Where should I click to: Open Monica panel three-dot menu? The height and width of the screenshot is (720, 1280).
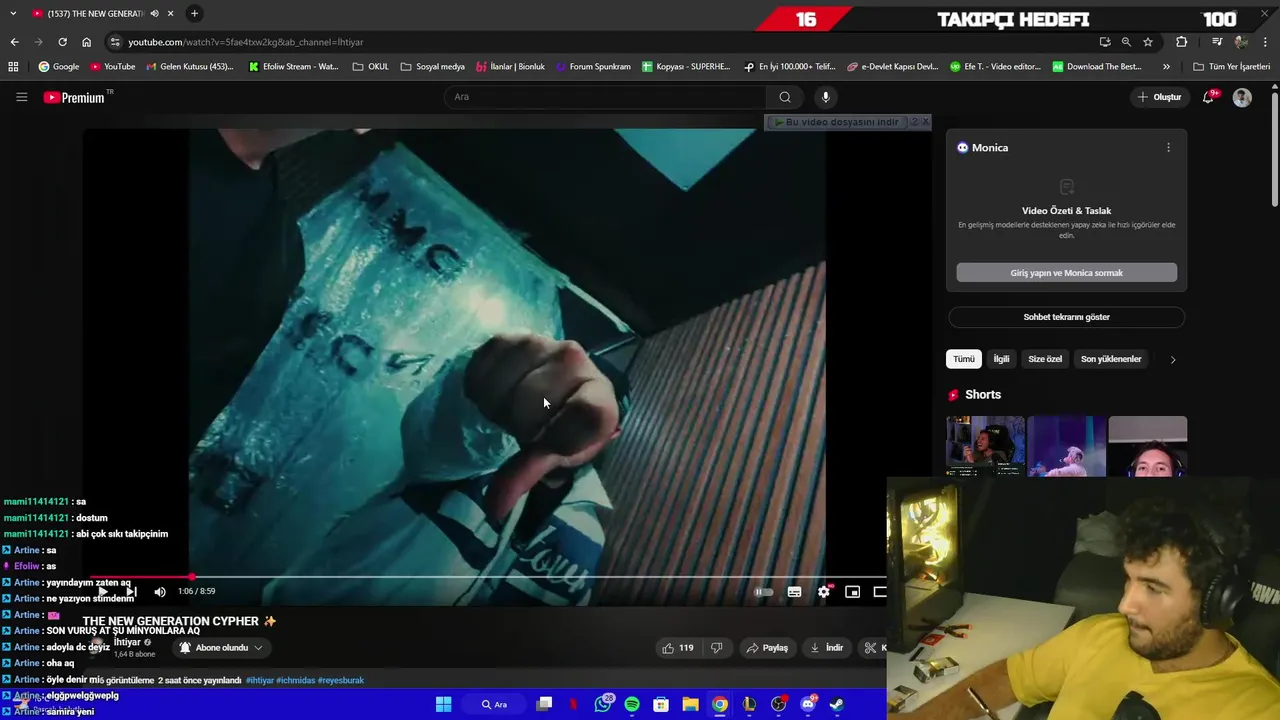pyautogui.click(x=1168, y=147)
